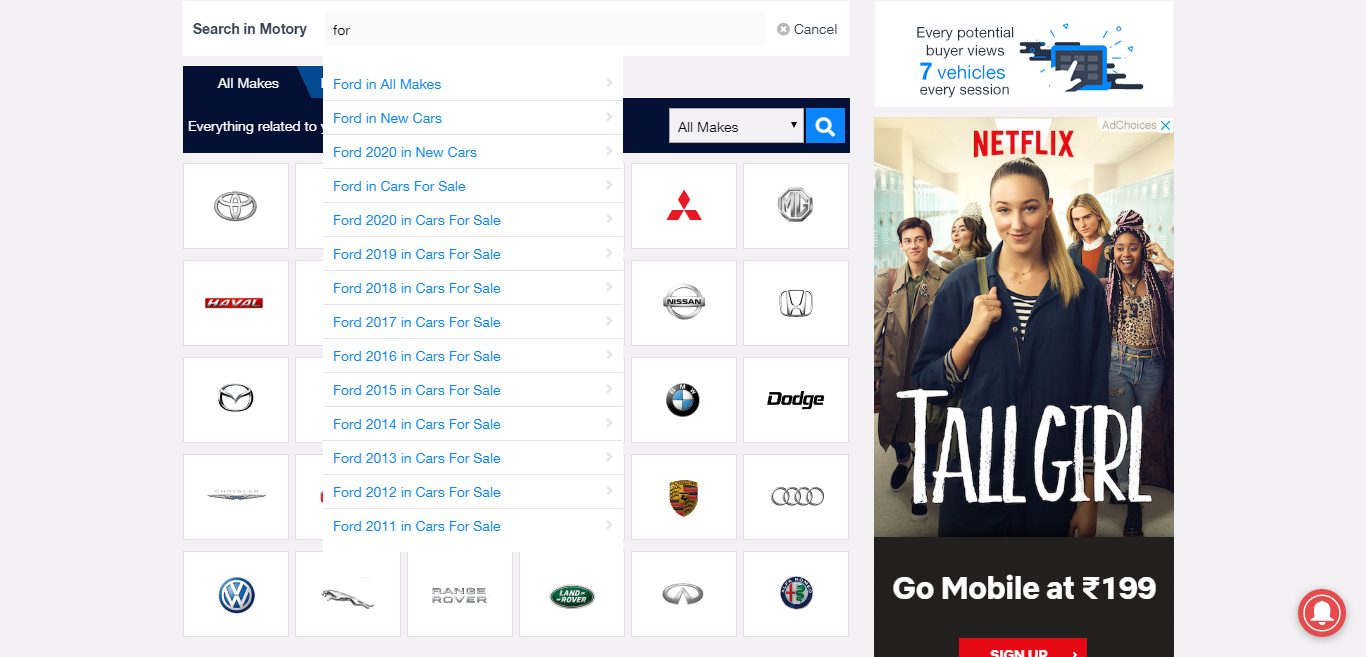Select the Alfa Romeo logo tile
Viewport: 1366px width, 657px height.
pyautogui.click(x=796, y=594)
